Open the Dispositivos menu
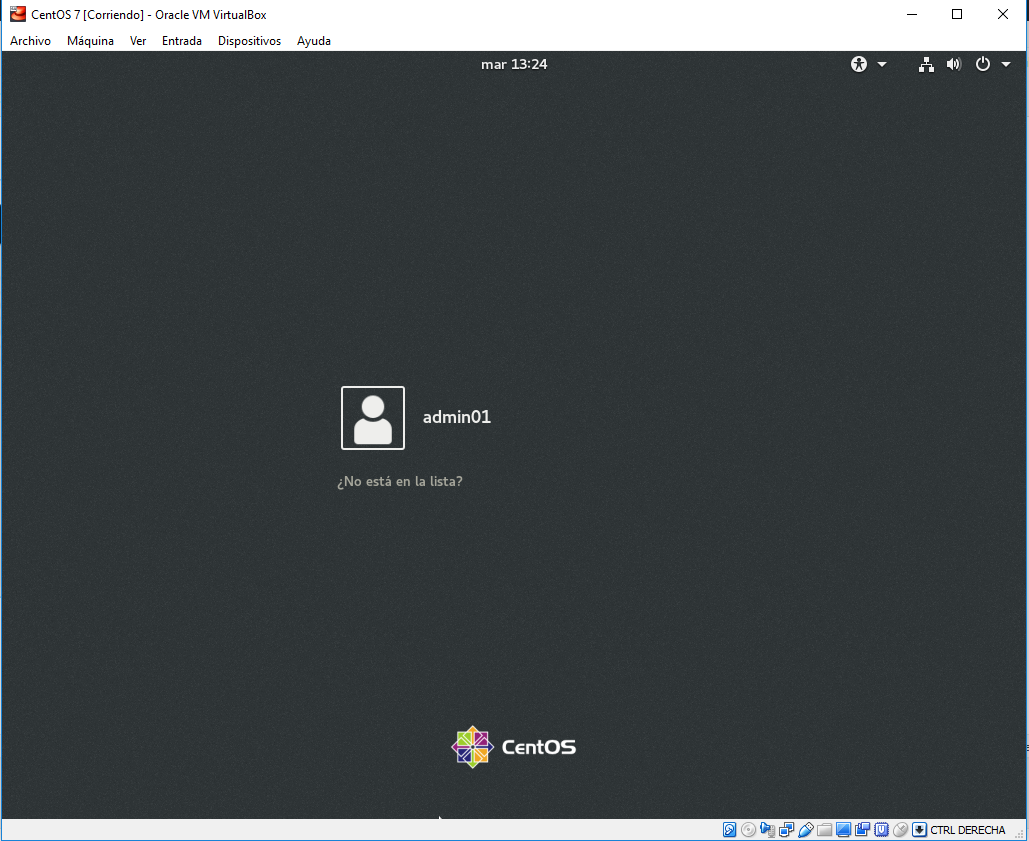The image size is (1029, 841). [x=249, y=41]
